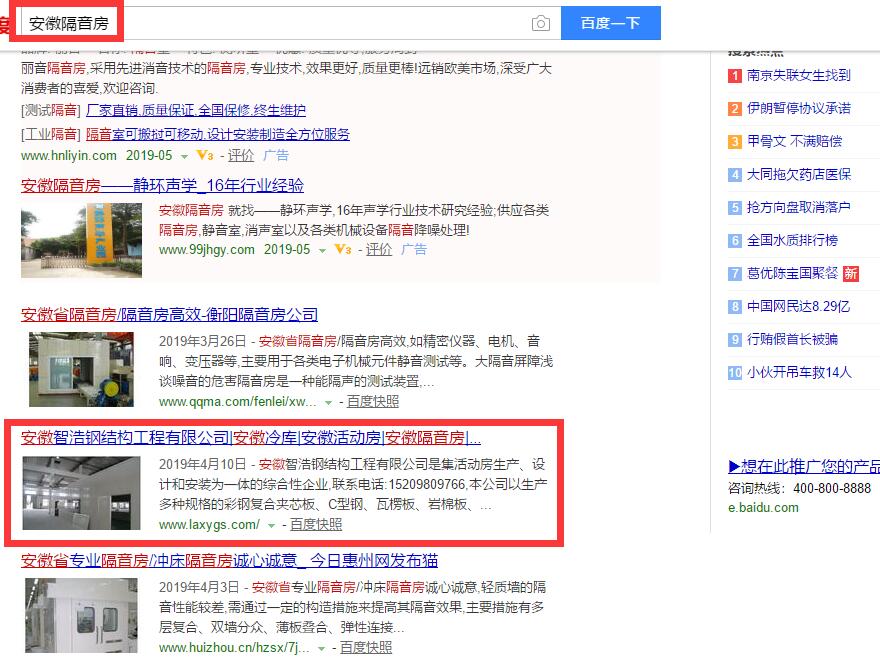Open hot search 甲骨文 不满赔偿
880x661 pixels.
pyautogui.click(x=794, y=141)
